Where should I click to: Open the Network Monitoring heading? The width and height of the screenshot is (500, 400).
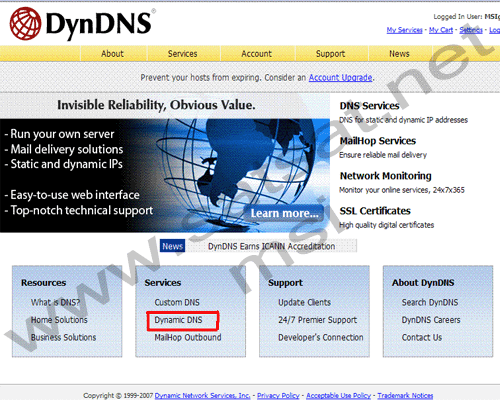coord(385,176)
